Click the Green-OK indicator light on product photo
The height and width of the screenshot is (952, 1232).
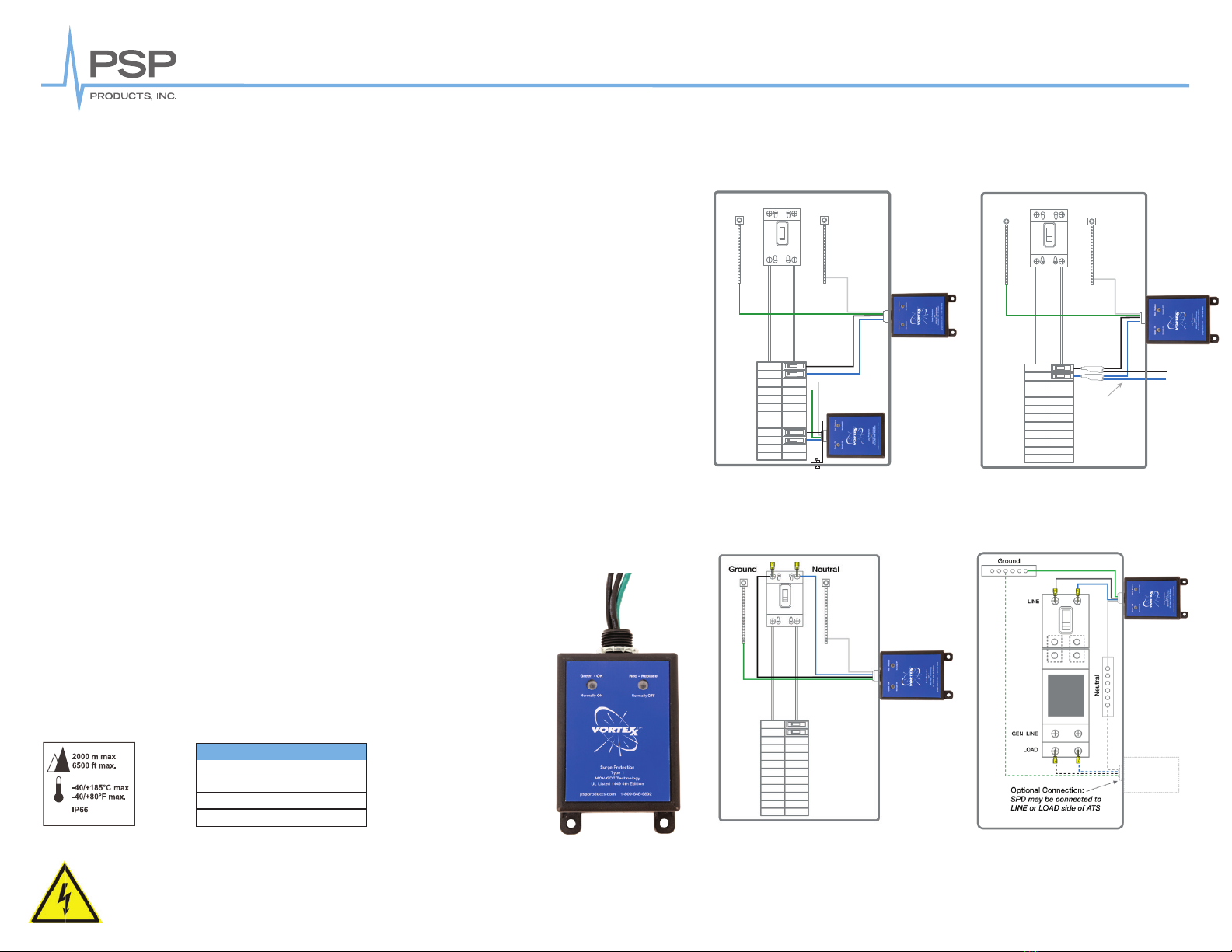(x=592, y=685)
